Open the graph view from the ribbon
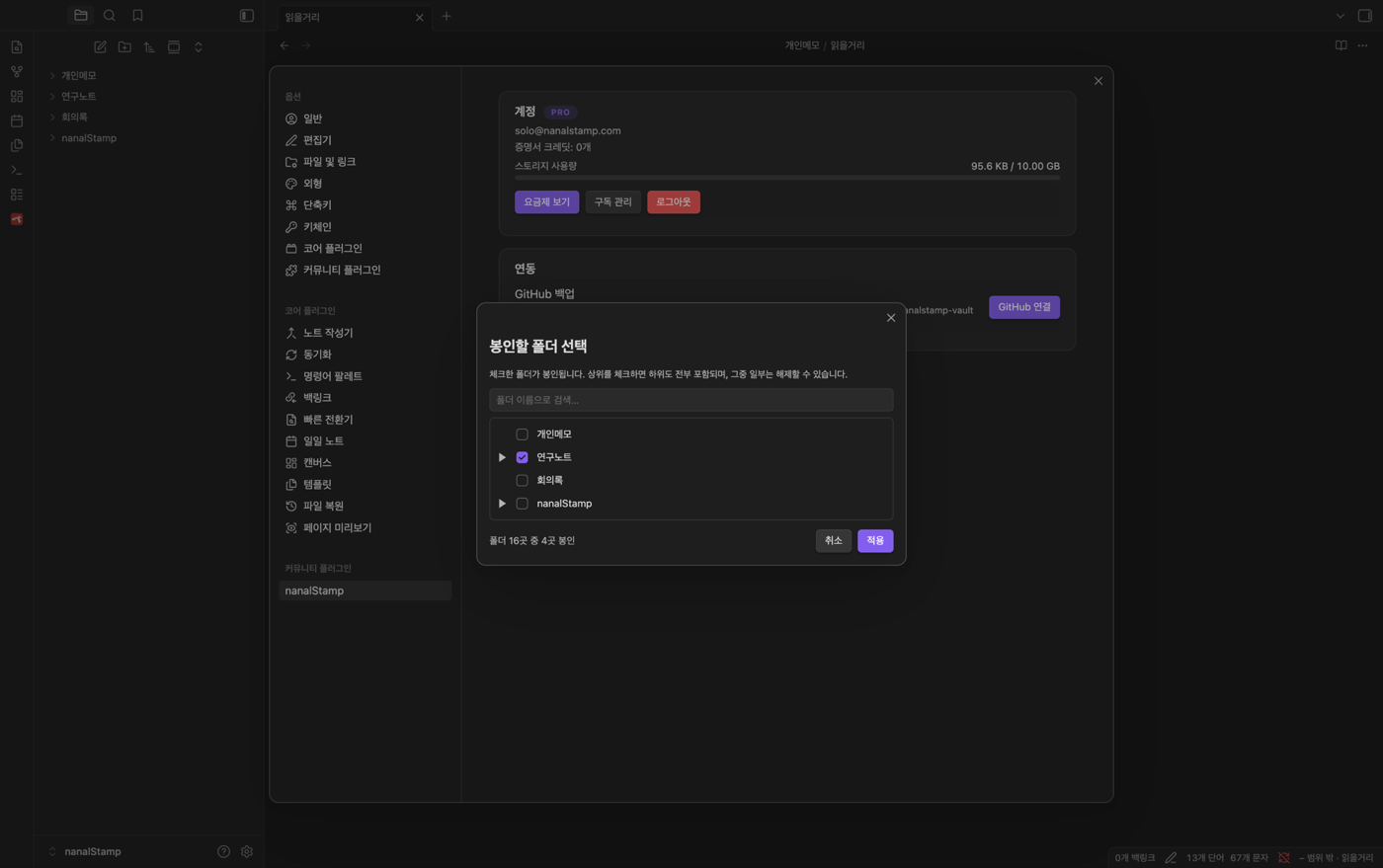 pos(17,72)
